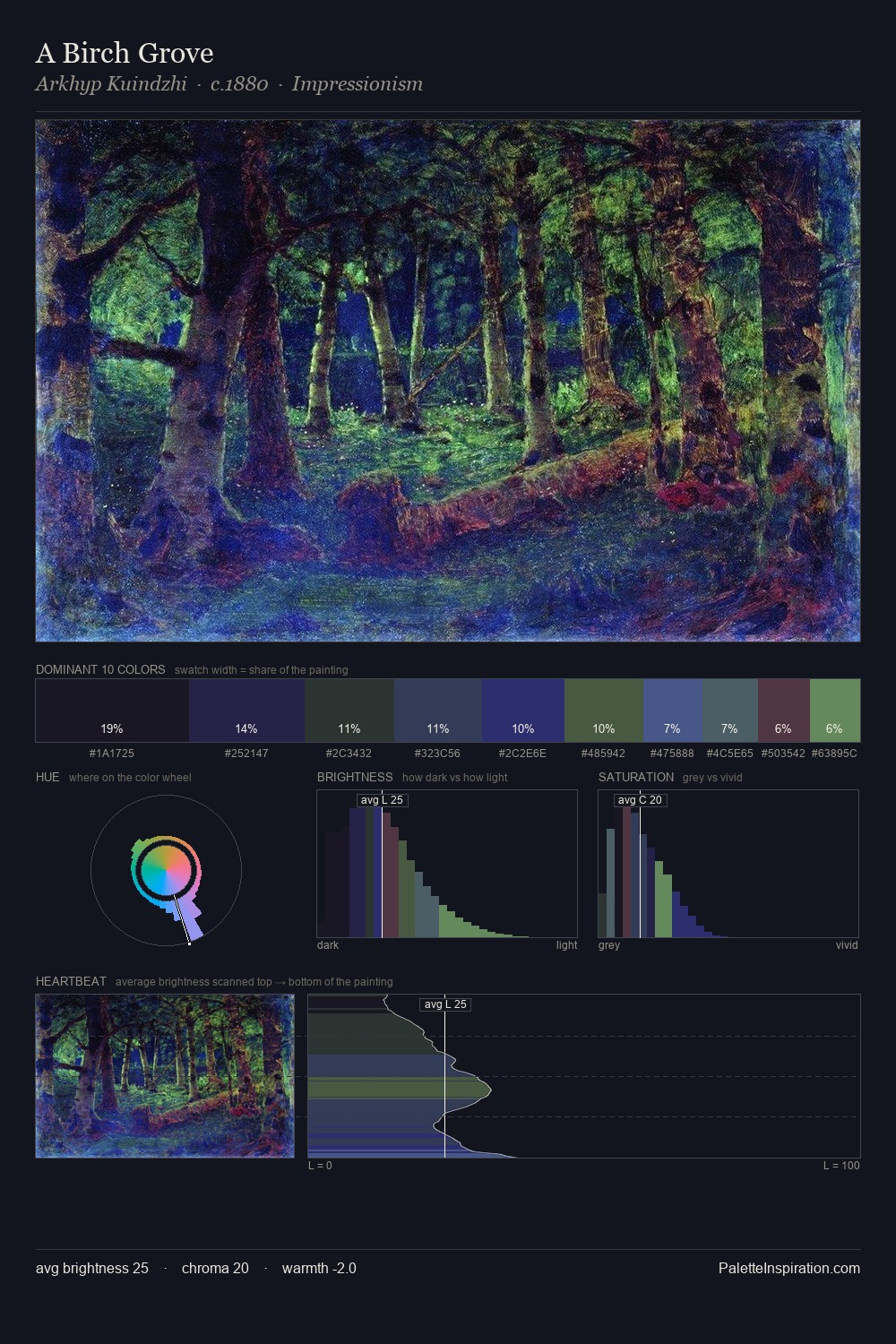Click 'where on the color wheel' caption
The height and width of the screenshot is (1344, 896).
click(x=130, y=777)
